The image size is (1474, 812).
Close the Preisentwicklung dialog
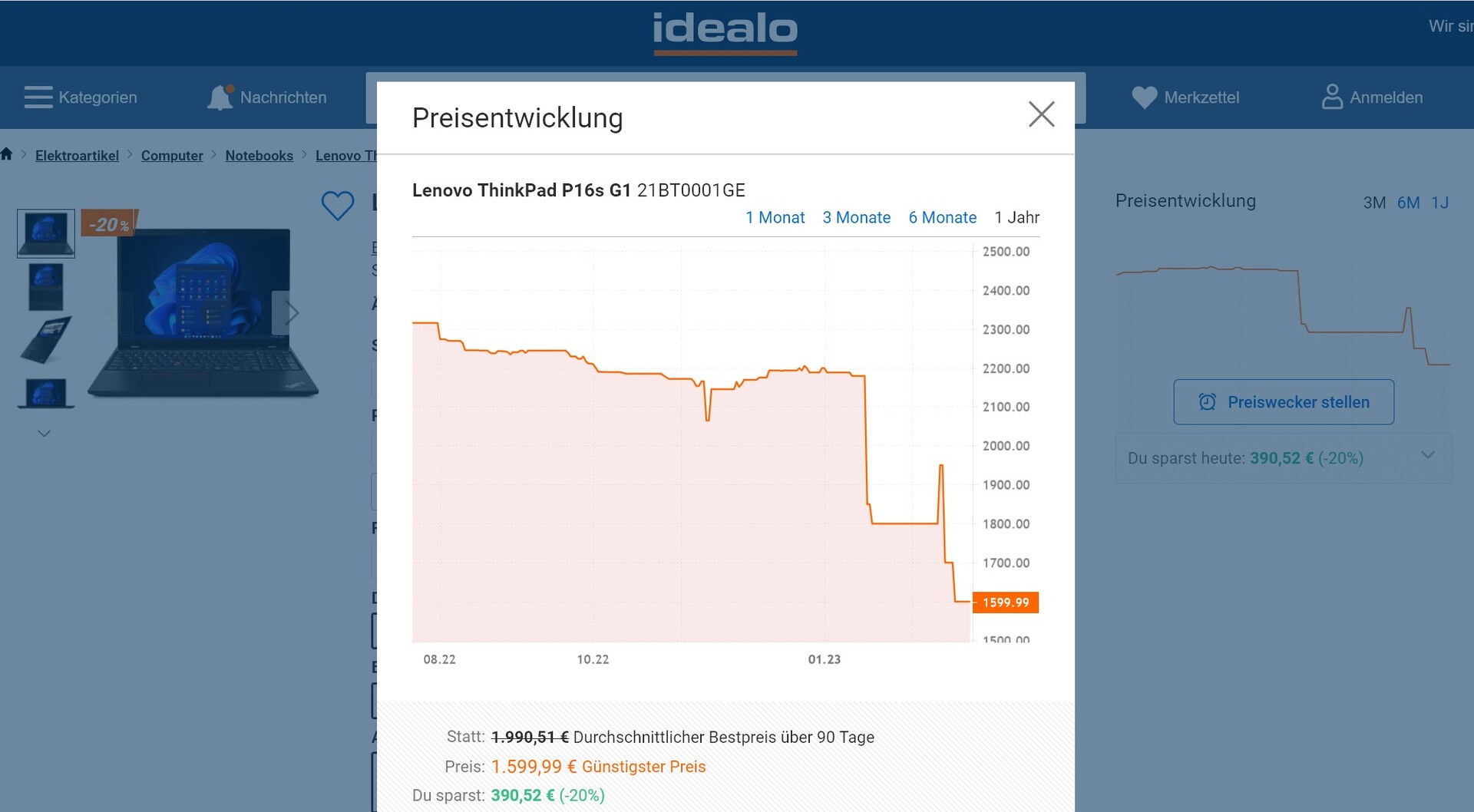[x=1041, y=114]
